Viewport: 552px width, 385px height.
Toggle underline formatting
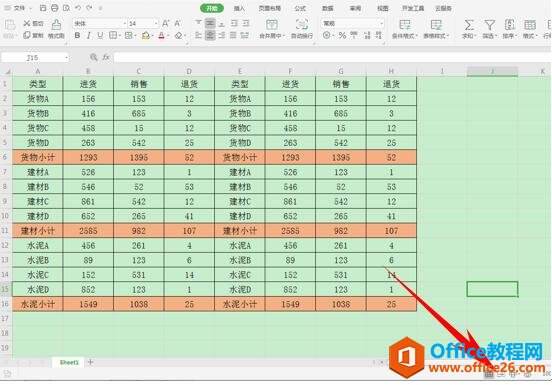[x=100, y=35]
